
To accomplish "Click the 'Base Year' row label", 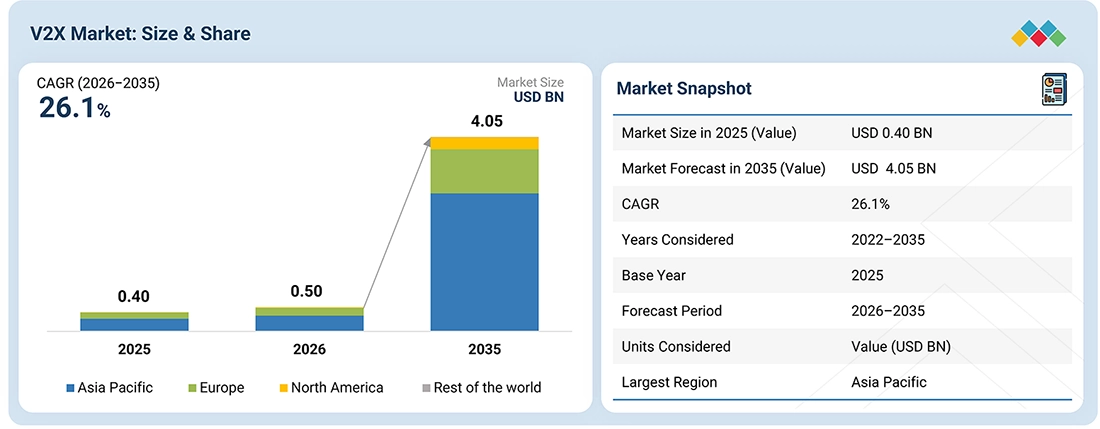I will (654, 275).
